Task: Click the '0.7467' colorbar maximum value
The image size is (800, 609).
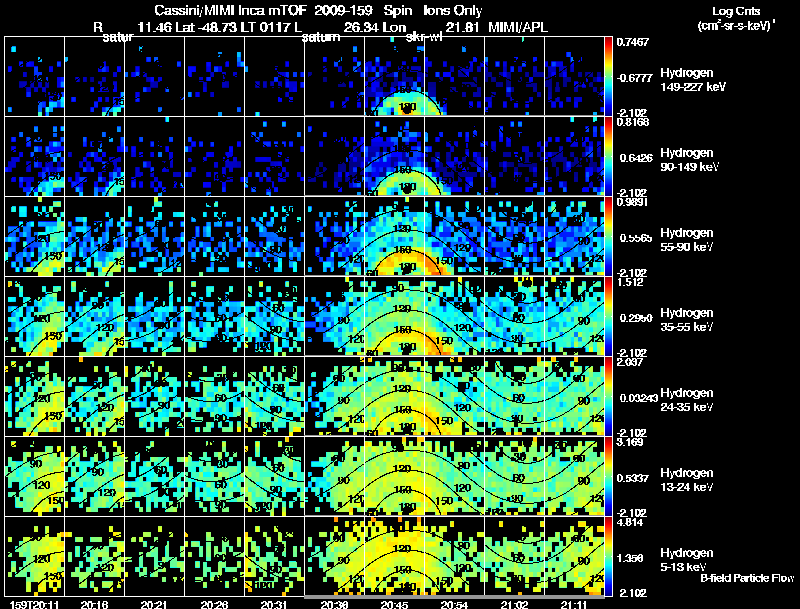Action: coord(633,42)
